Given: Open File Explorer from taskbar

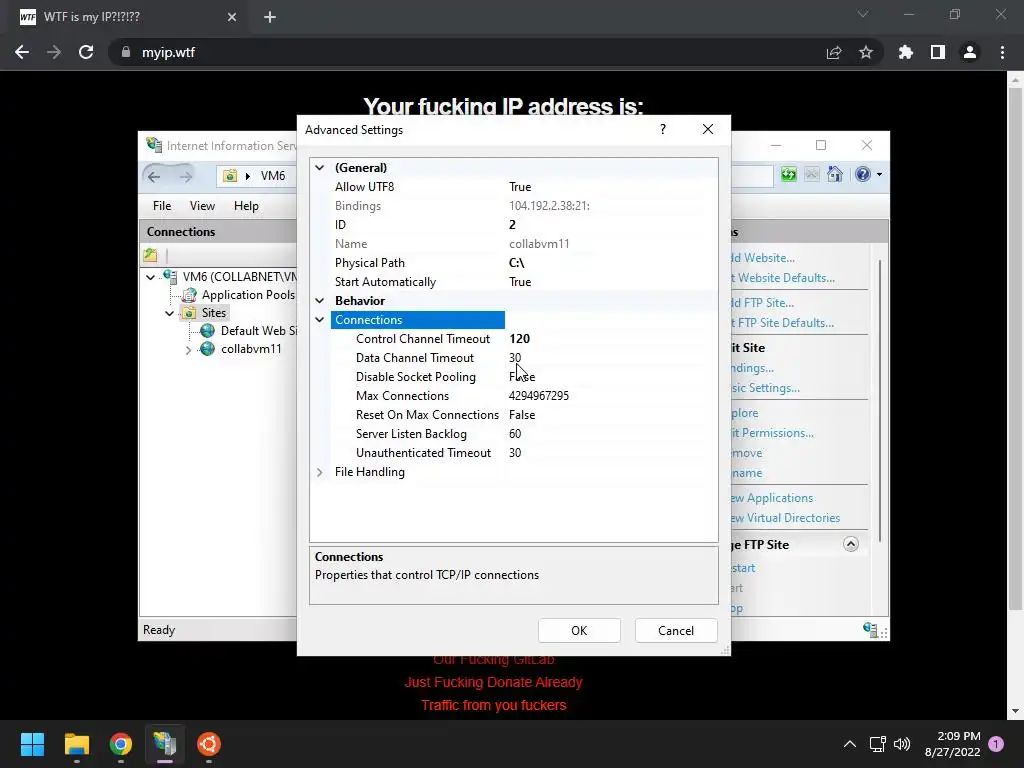Looking at the screenshot, I should pyautogui.click(x=76, y=744).
